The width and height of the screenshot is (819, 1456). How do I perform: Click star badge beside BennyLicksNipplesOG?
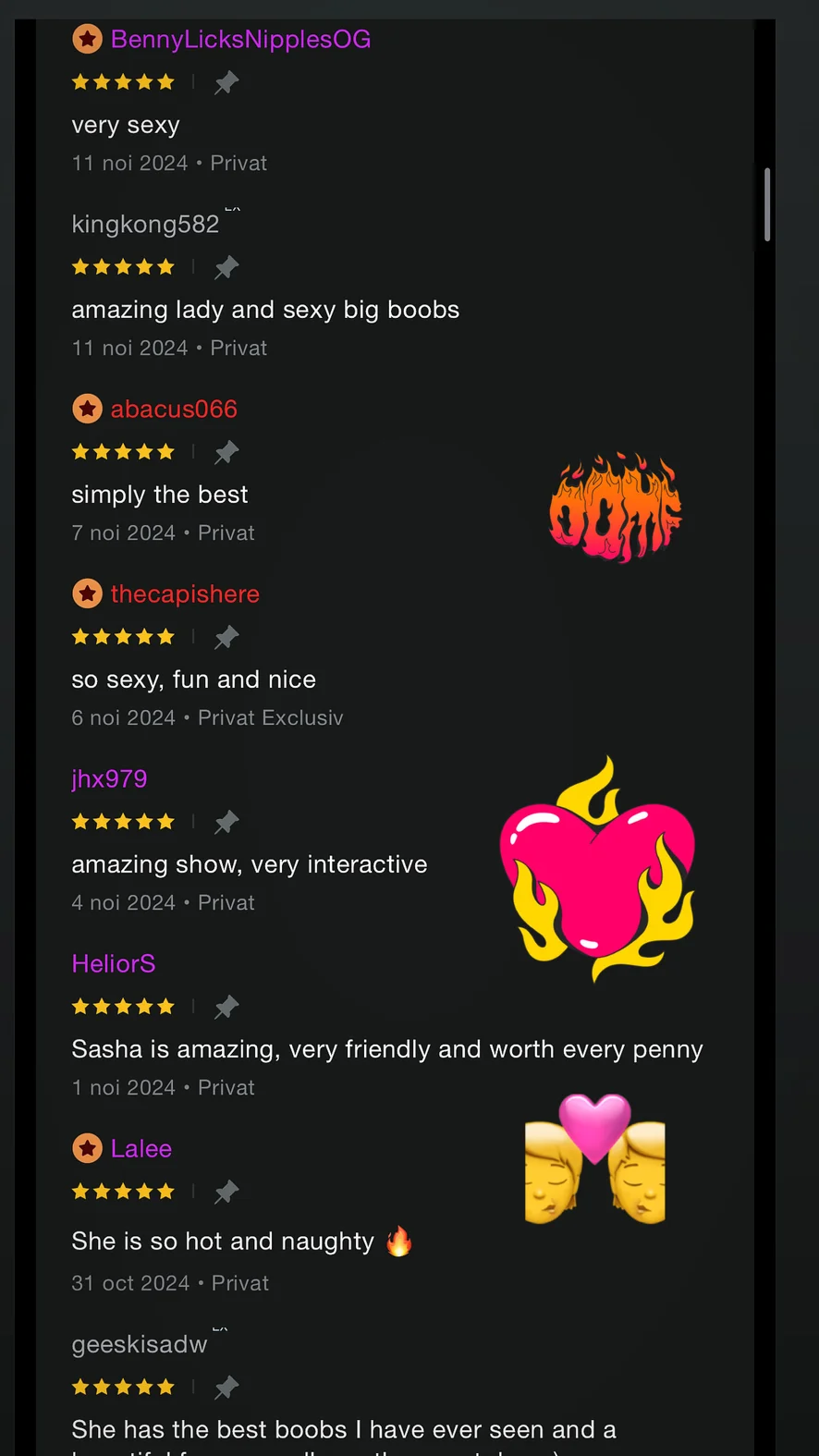point(88,39)
